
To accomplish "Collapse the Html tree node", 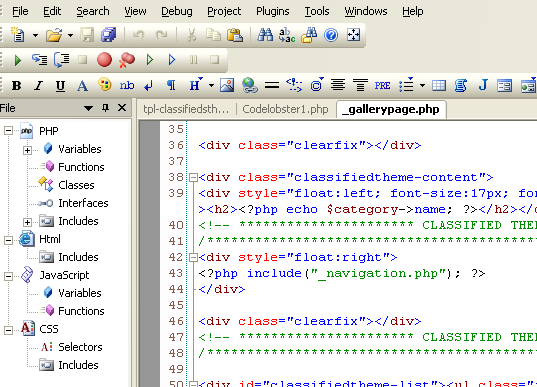I will click(9, 240).
